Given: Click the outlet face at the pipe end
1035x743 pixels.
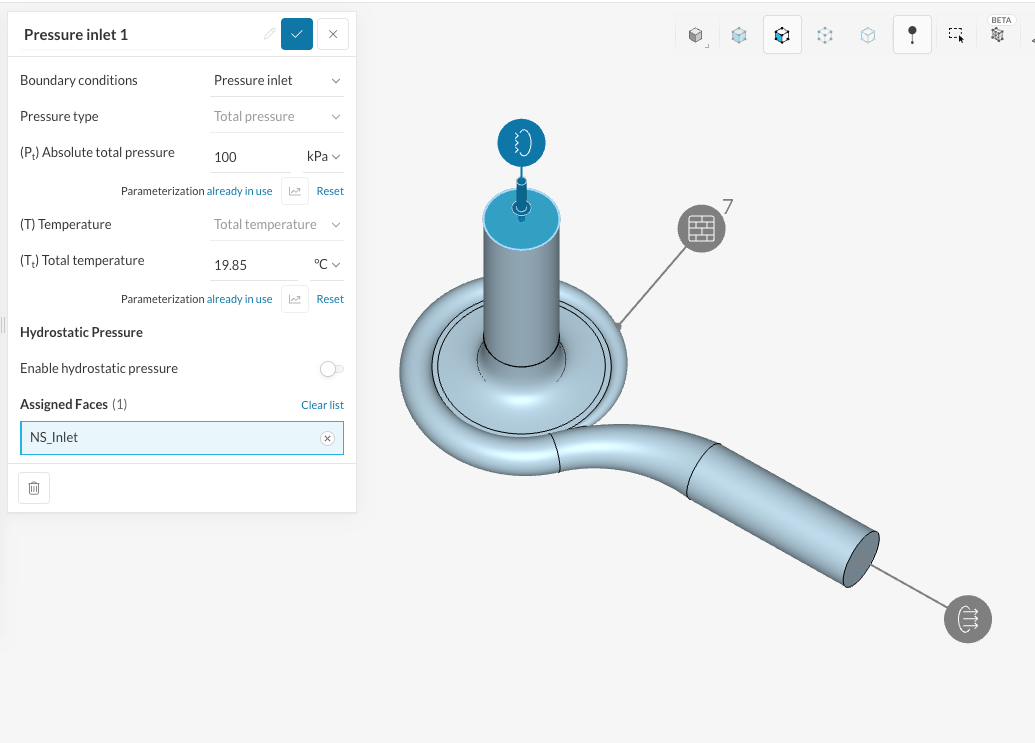Looking at the screenshot, I should pyautogui.click(x=861, y=560).
